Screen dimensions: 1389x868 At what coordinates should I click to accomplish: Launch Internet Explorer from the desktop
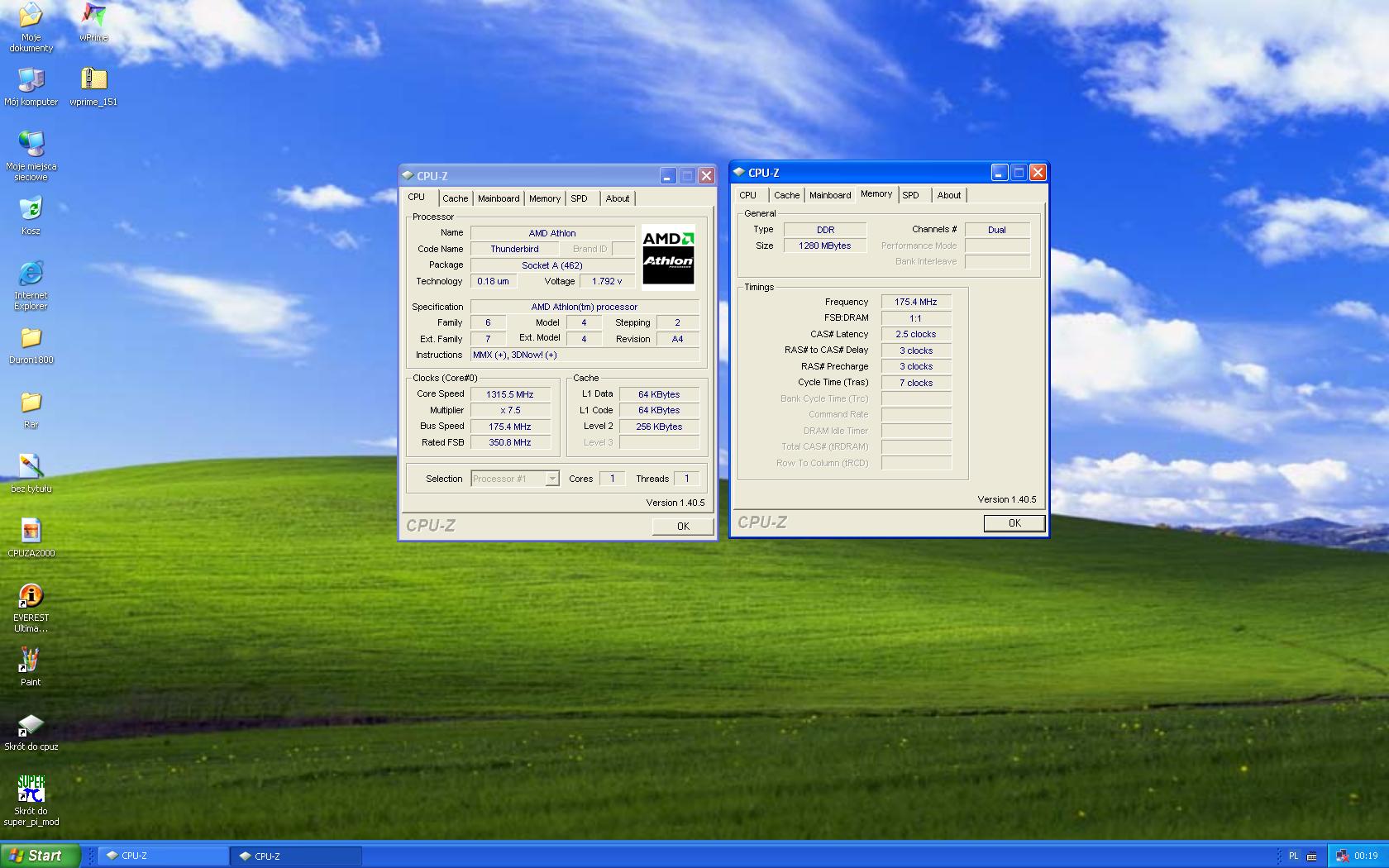(x=31, y=285)
